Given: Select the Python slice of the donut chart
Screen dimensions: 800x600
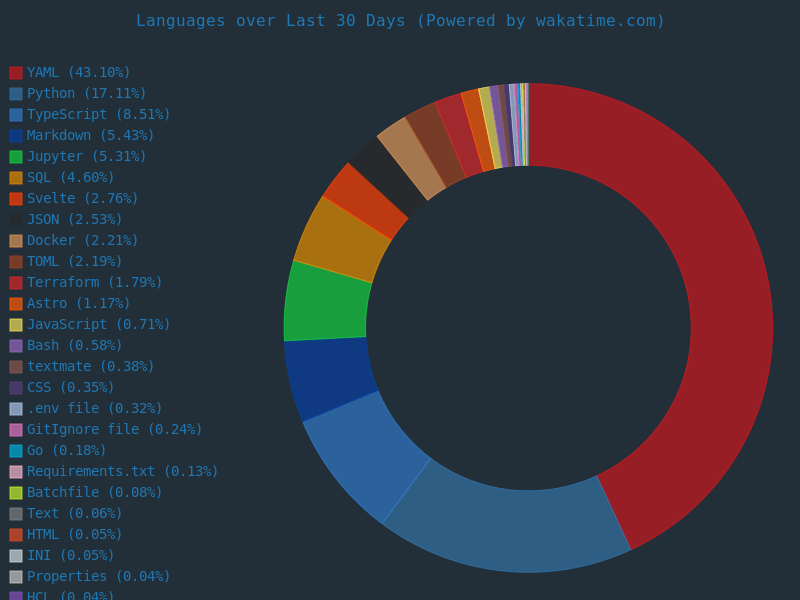Looking at the screenshot, I should [510, 530].
